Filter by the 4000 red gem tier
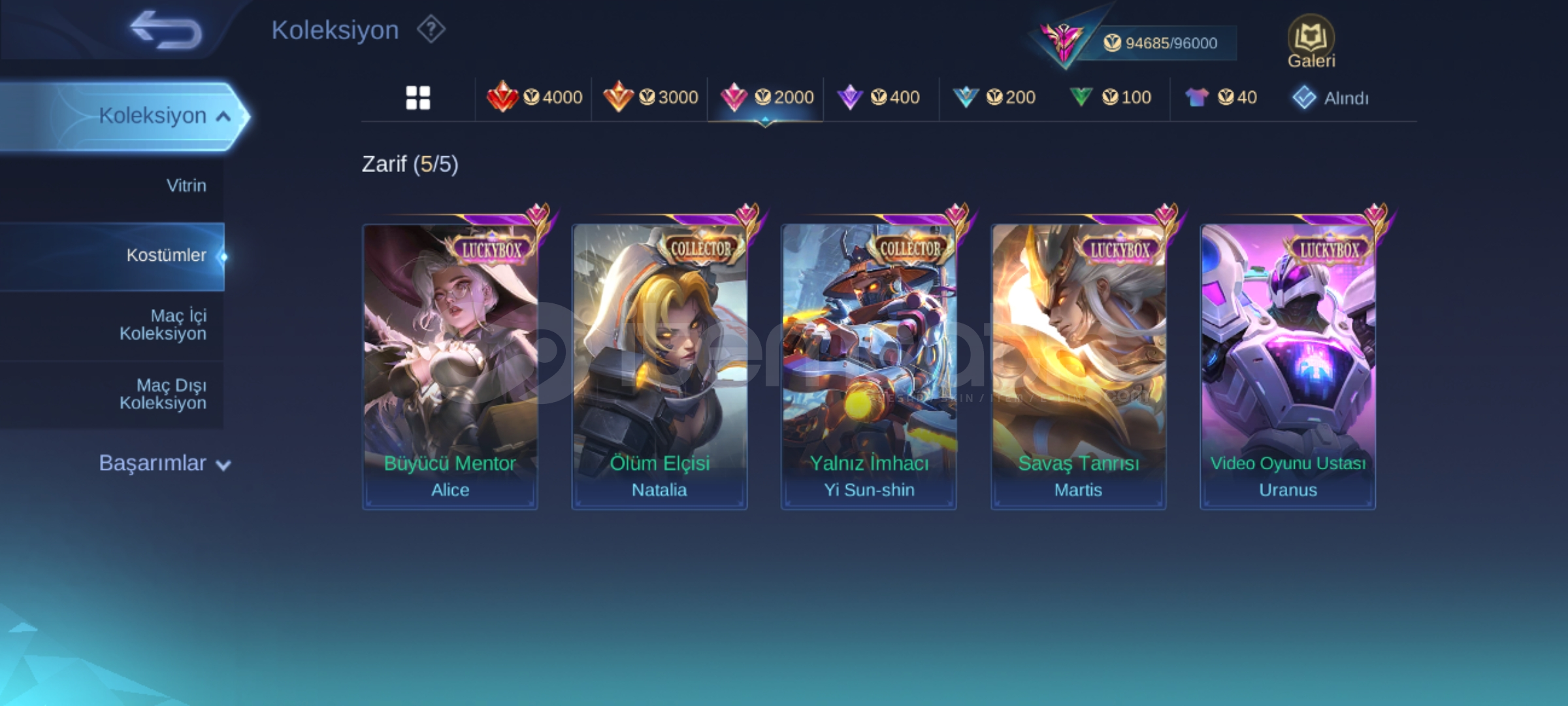 [x=534, y=97]
